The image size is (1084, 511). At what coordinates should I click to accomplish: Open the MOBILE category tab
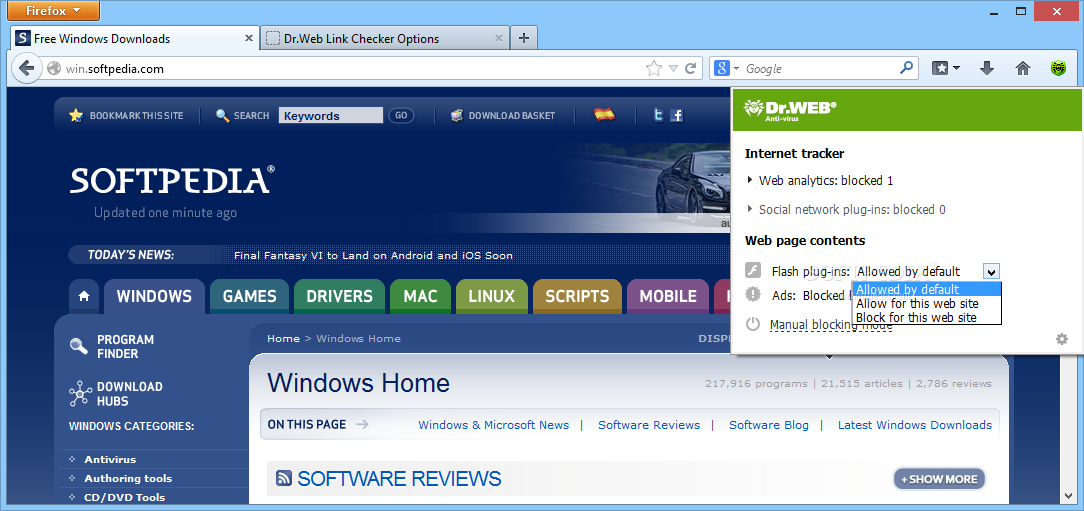click(668, 296)
